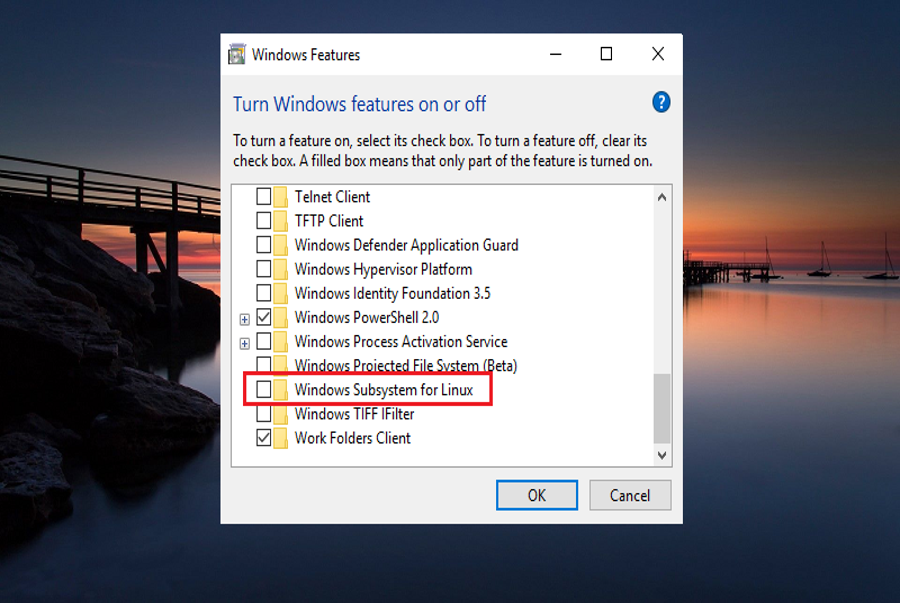Select the TFTP Client label
Image resolution: width=900 pixels, height=603 pixels.
click(x=329, y=221)
